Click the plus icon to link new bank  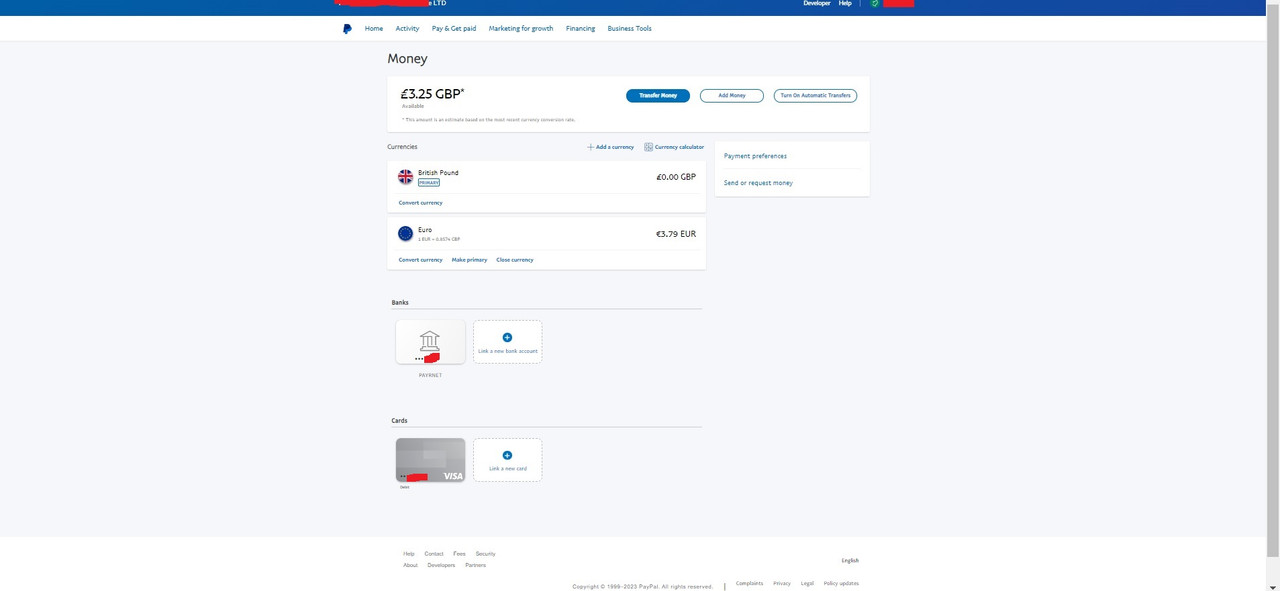point(507,338)
